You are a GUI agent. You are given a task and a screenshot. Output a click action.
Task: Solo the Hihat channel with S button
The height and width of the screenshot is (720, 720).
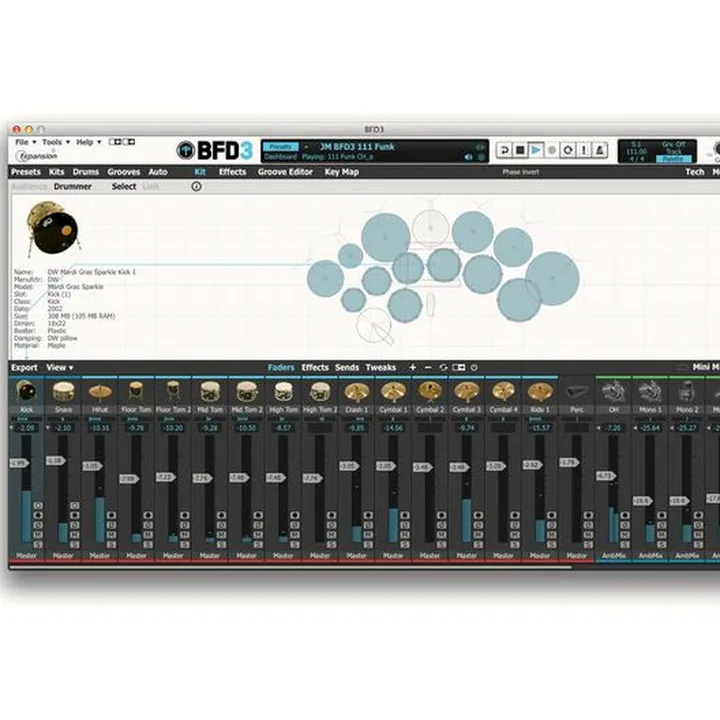click(111, 544)
